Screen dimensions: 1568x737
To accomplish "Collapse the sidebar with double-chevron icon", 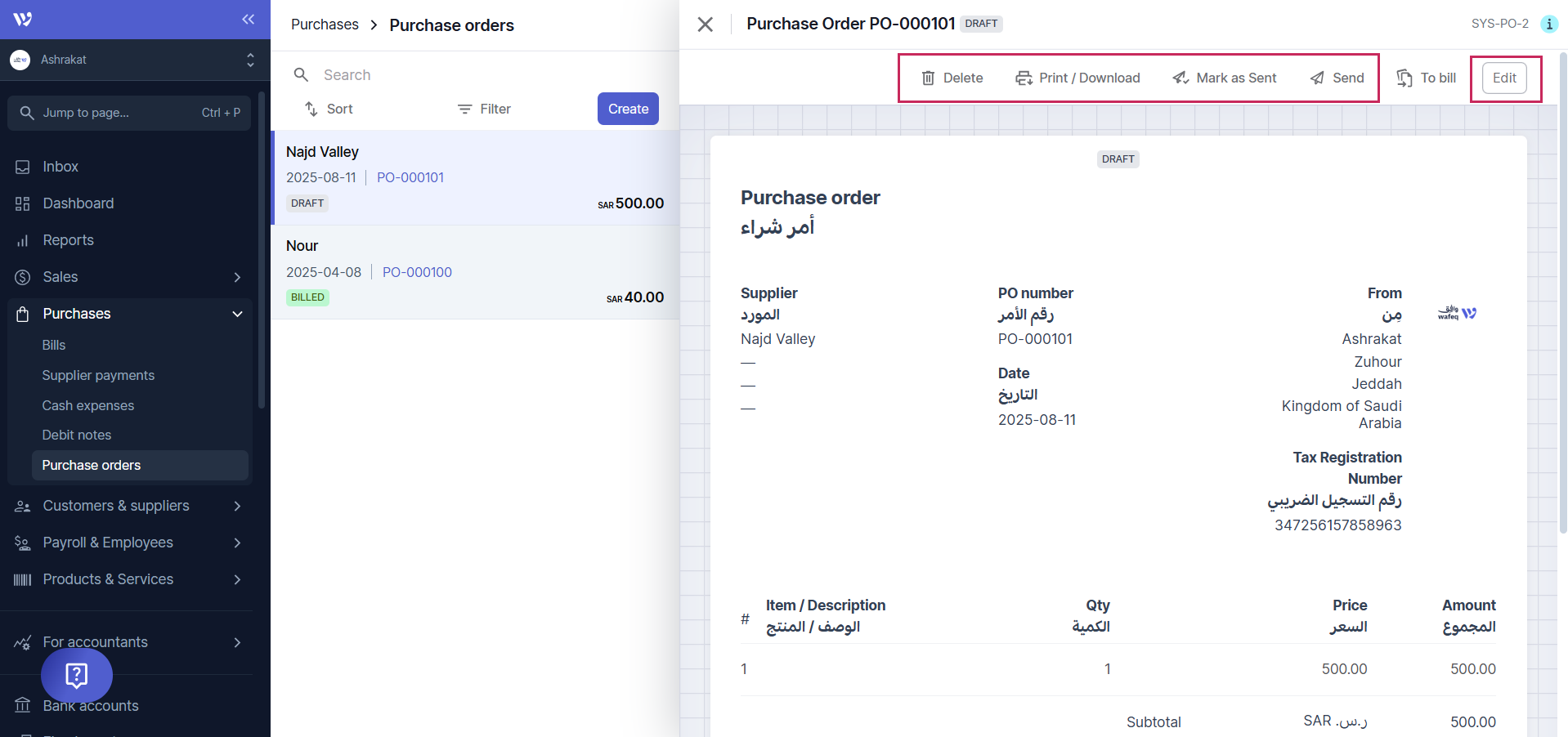I will [248, 19].
